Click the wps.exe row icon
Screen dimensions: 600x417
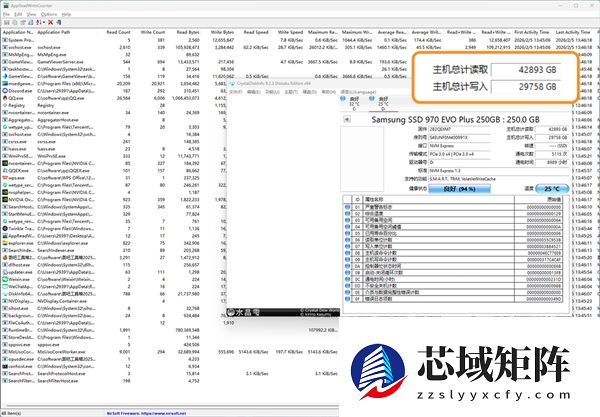(x=5, y=178)
